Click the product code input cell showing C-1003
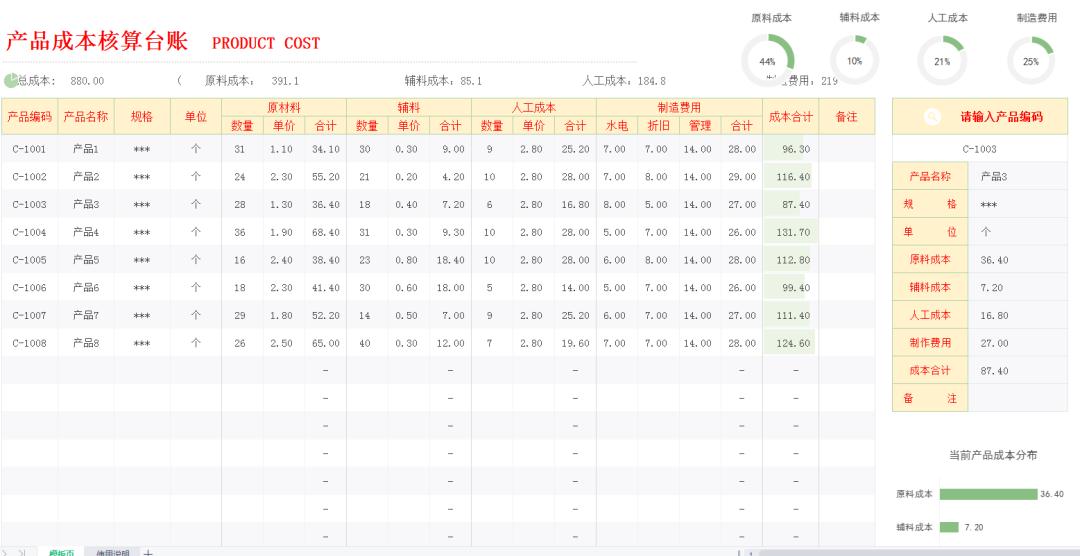 (x=979, y=149)
